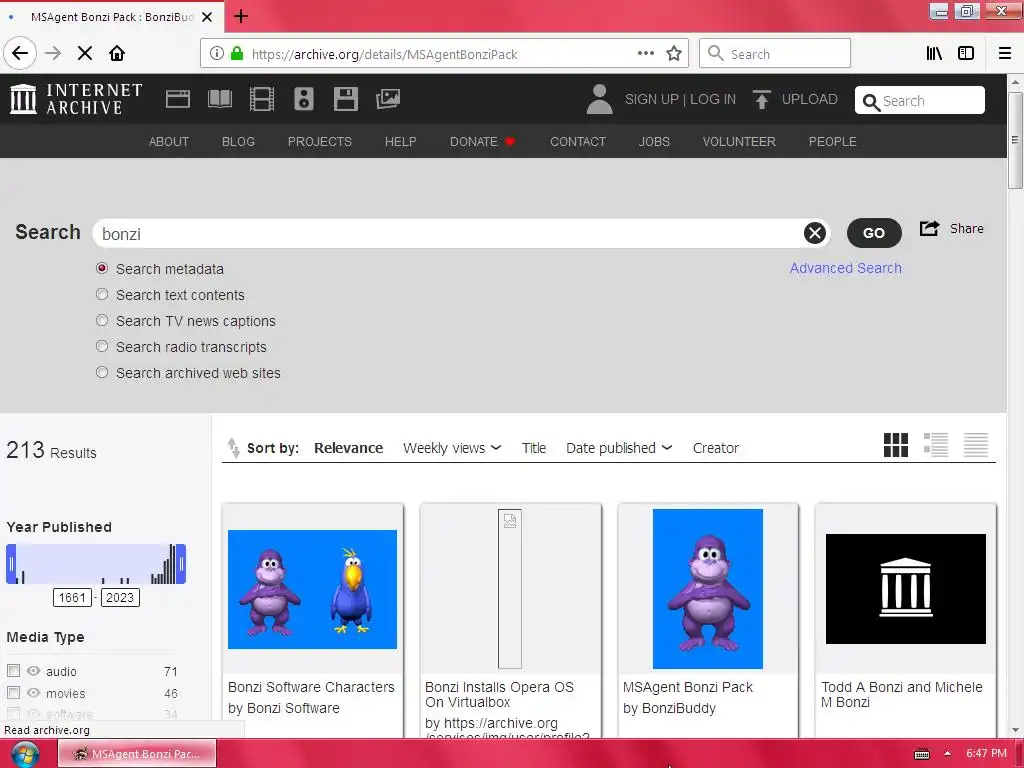Open the BLOG menu item
This screenshot has width=1024, height=768.
pos(238,142)
